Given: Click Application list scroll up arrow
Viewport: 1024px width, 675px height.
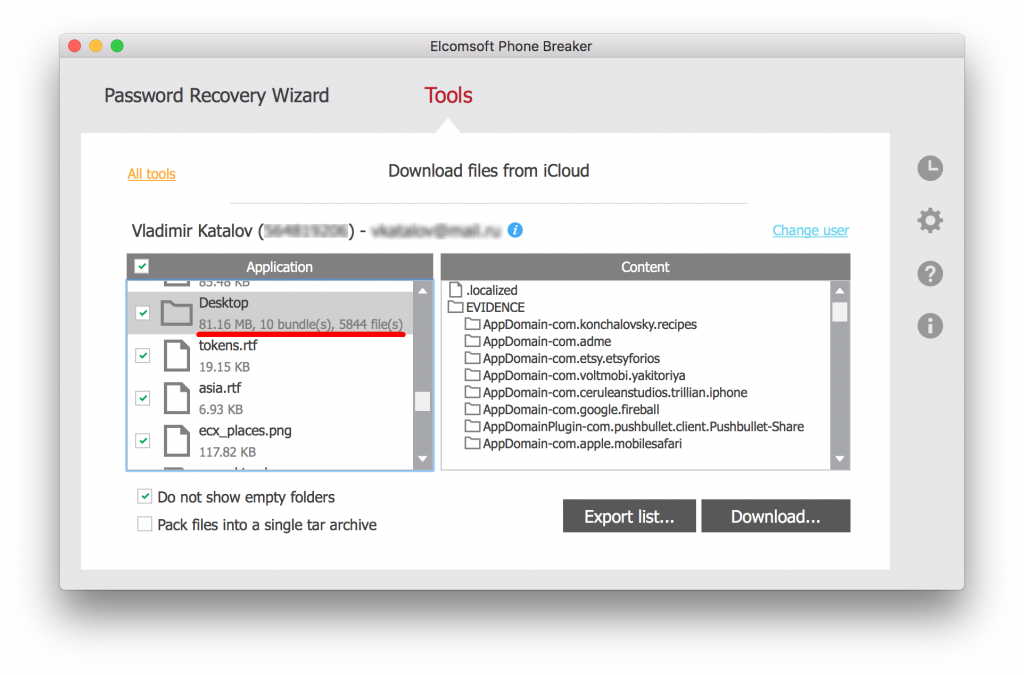Looking at the screenshot, I should click(423, 291).
